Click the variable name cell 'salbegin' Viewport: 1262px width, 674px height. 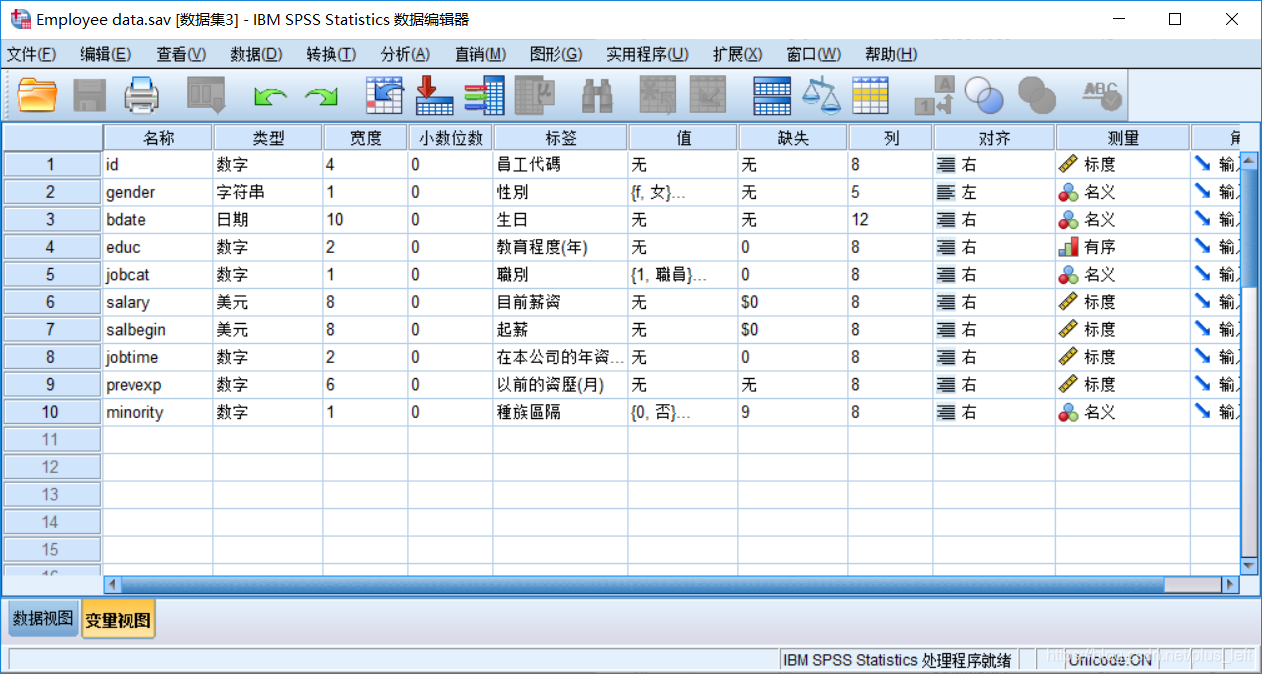(158, 329)
